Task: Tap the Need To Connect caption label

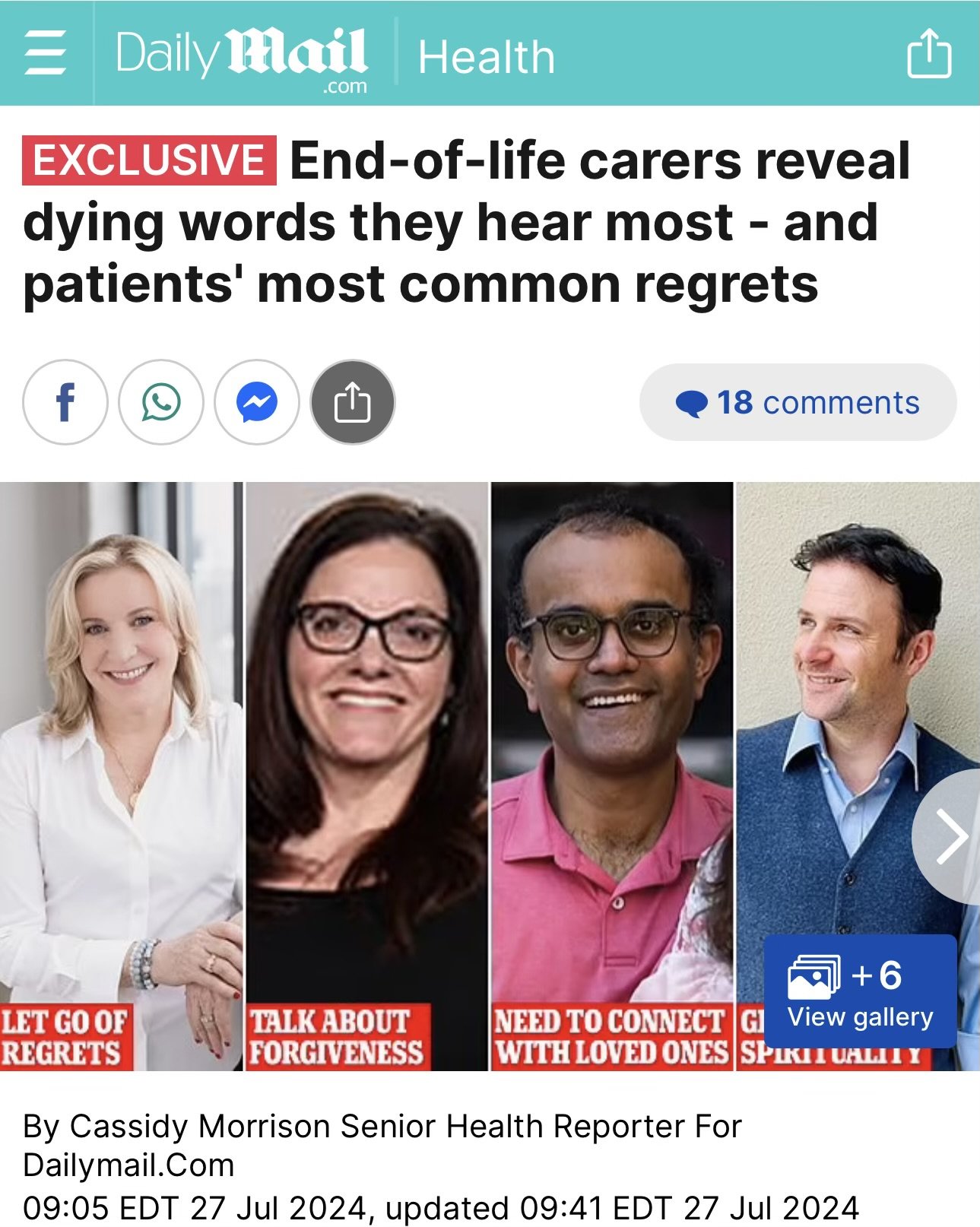Action: (x=611, y=1037)
